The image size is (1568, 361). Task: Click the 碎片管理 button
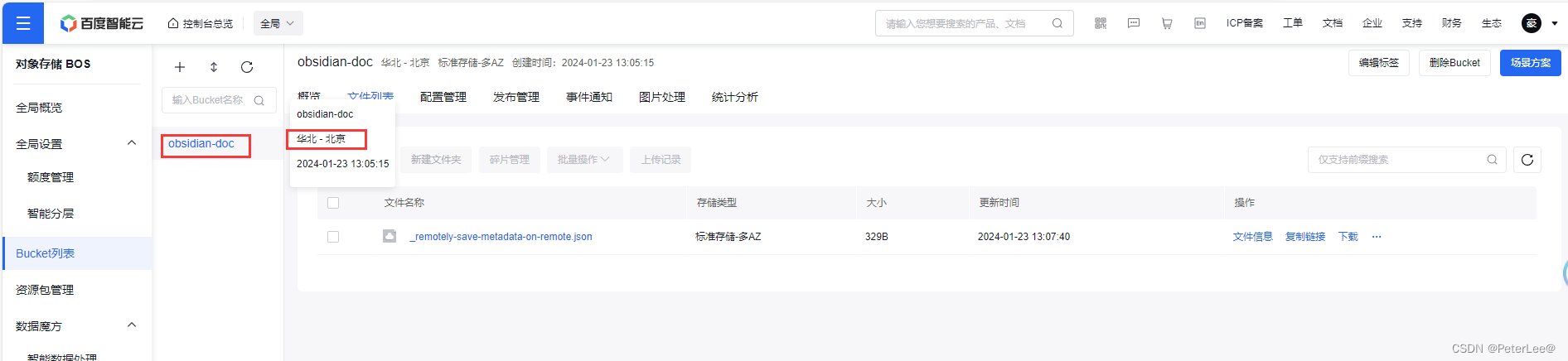tap(510, 160)
